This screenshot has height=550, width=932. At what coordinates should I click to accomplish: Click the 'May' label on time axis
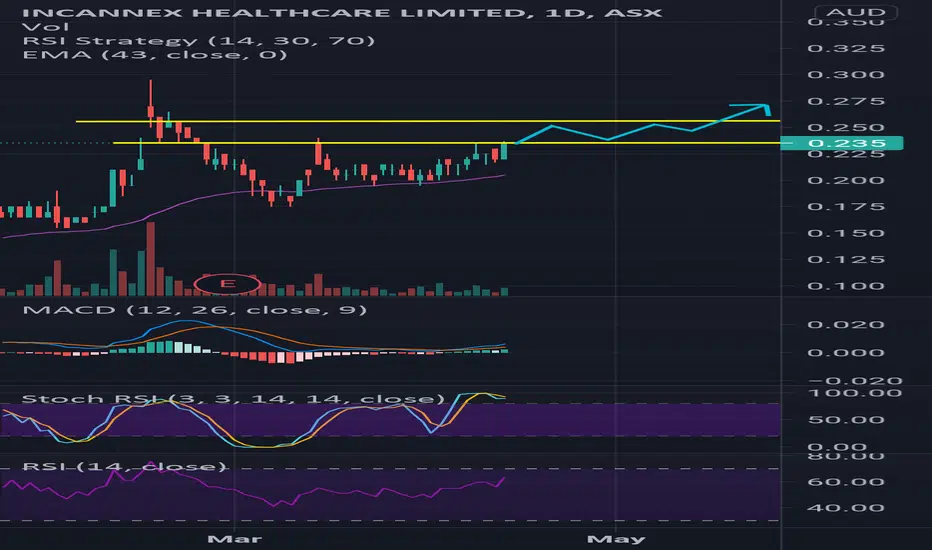(x=616, y=539)
